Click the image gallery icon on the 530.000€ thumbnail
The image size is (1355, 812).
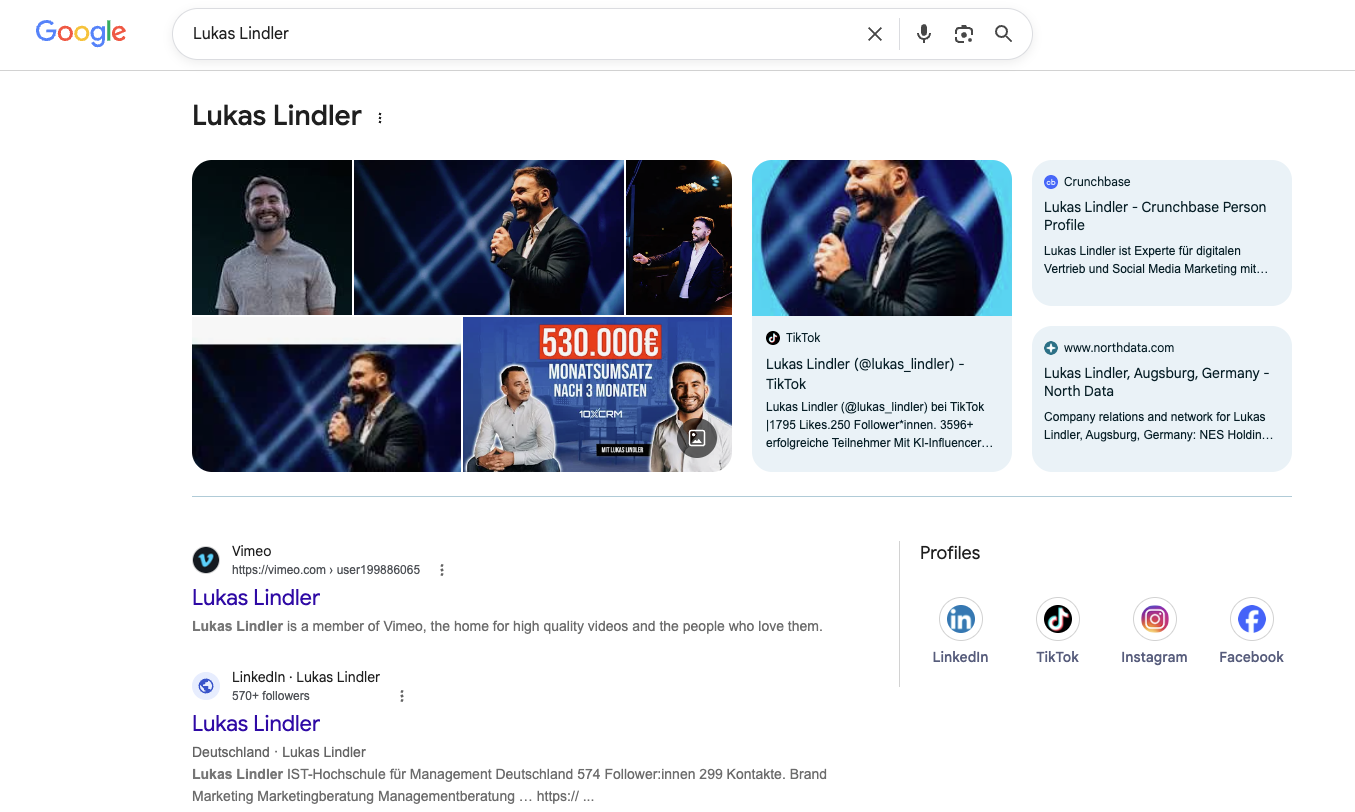coord(697,438)
